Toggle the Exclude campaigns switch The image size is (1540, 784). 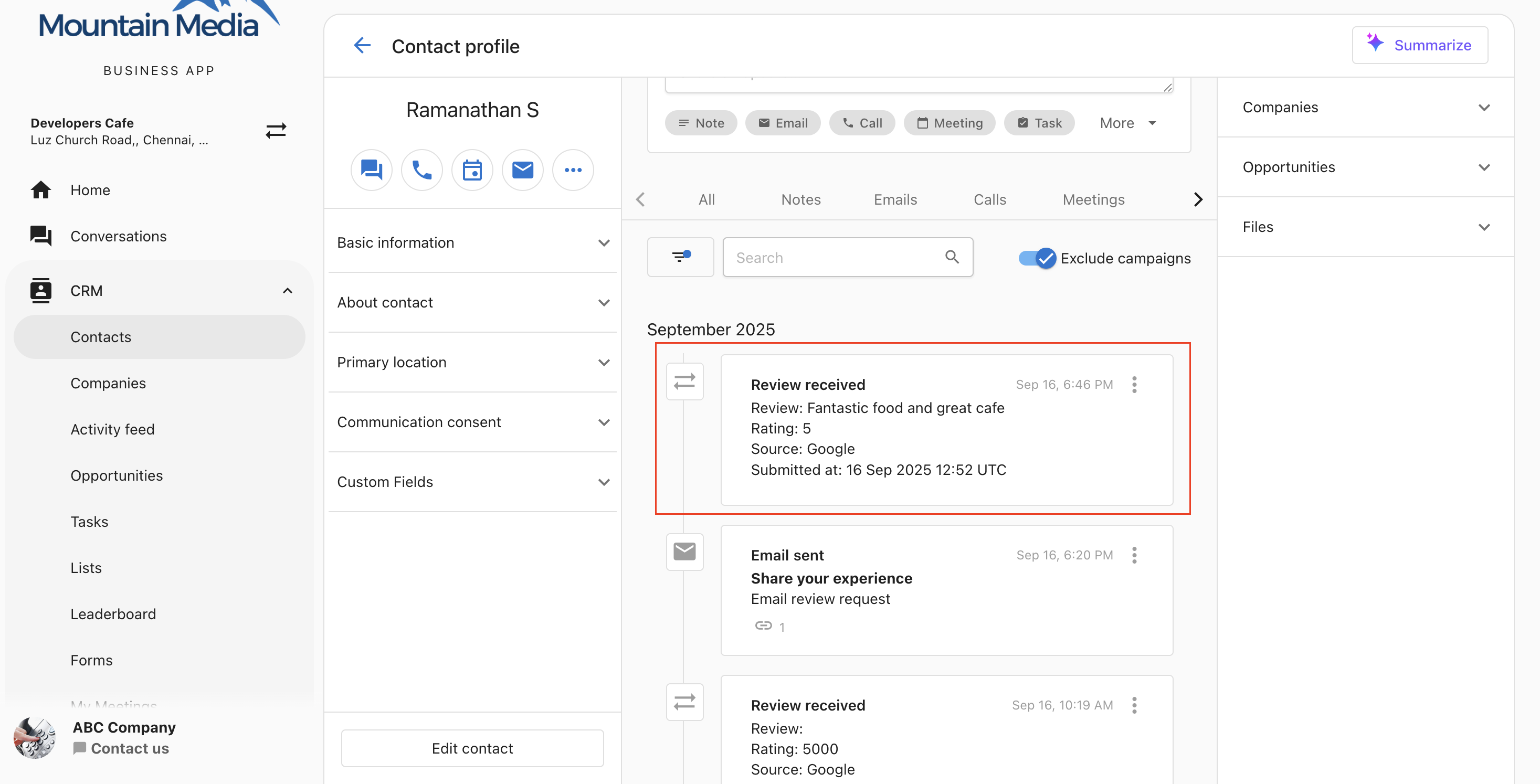(x=1037, y=258)
